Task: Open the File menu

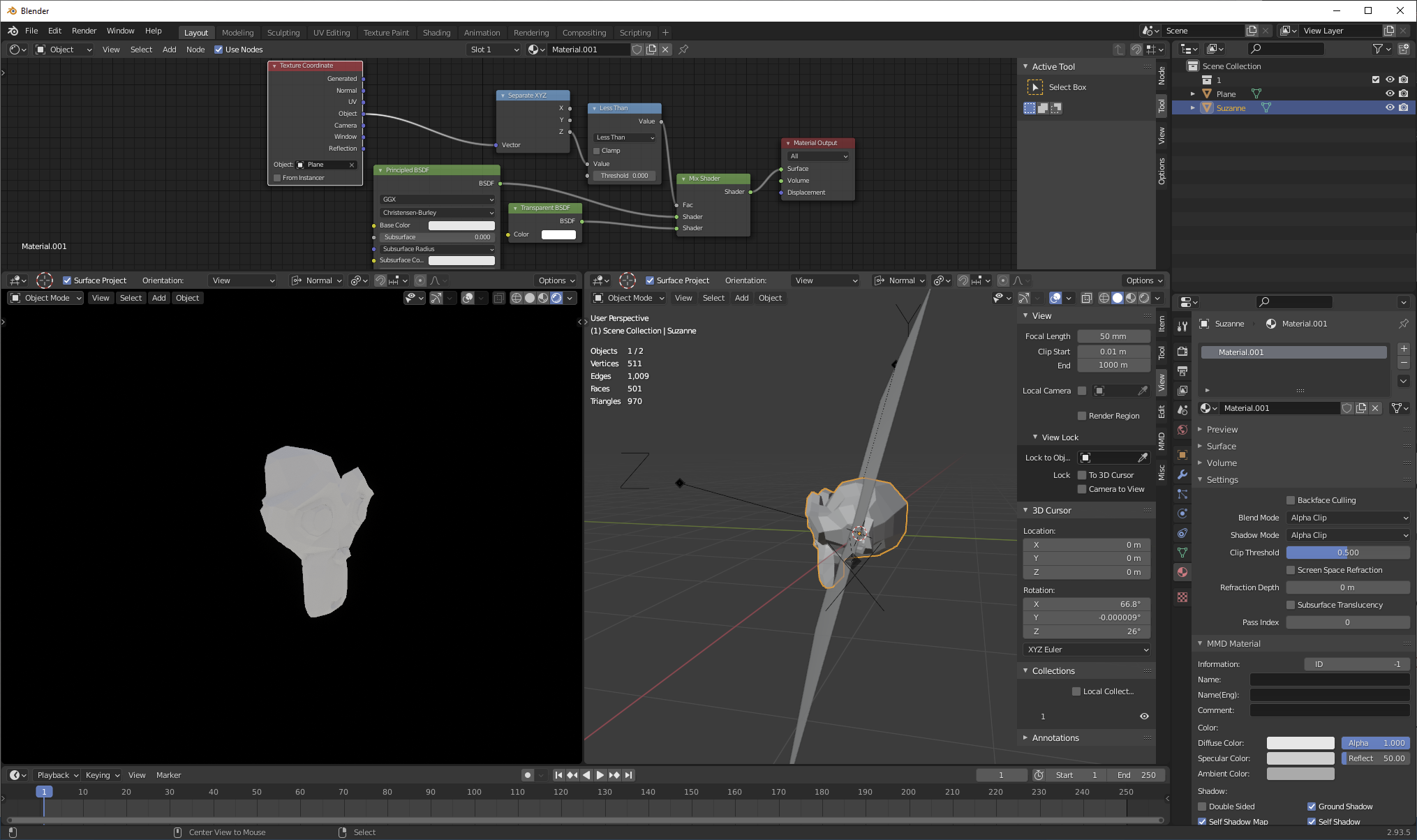Action: click(31, 31)
